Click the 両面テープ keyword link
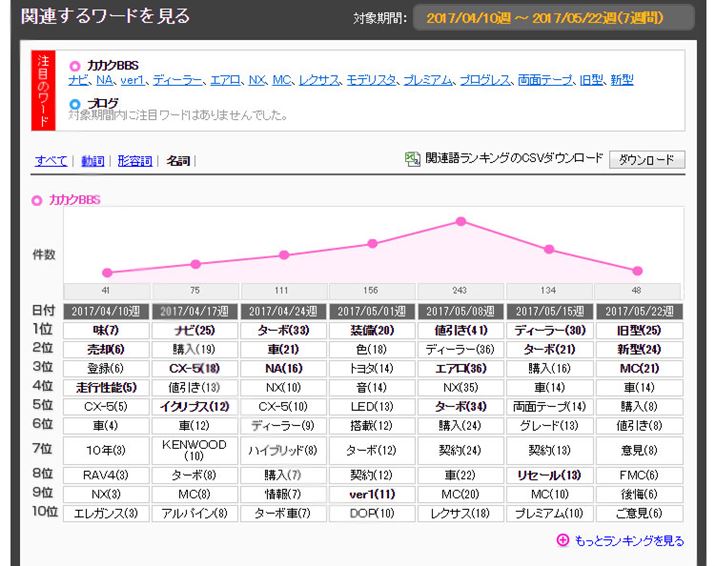 544,80
